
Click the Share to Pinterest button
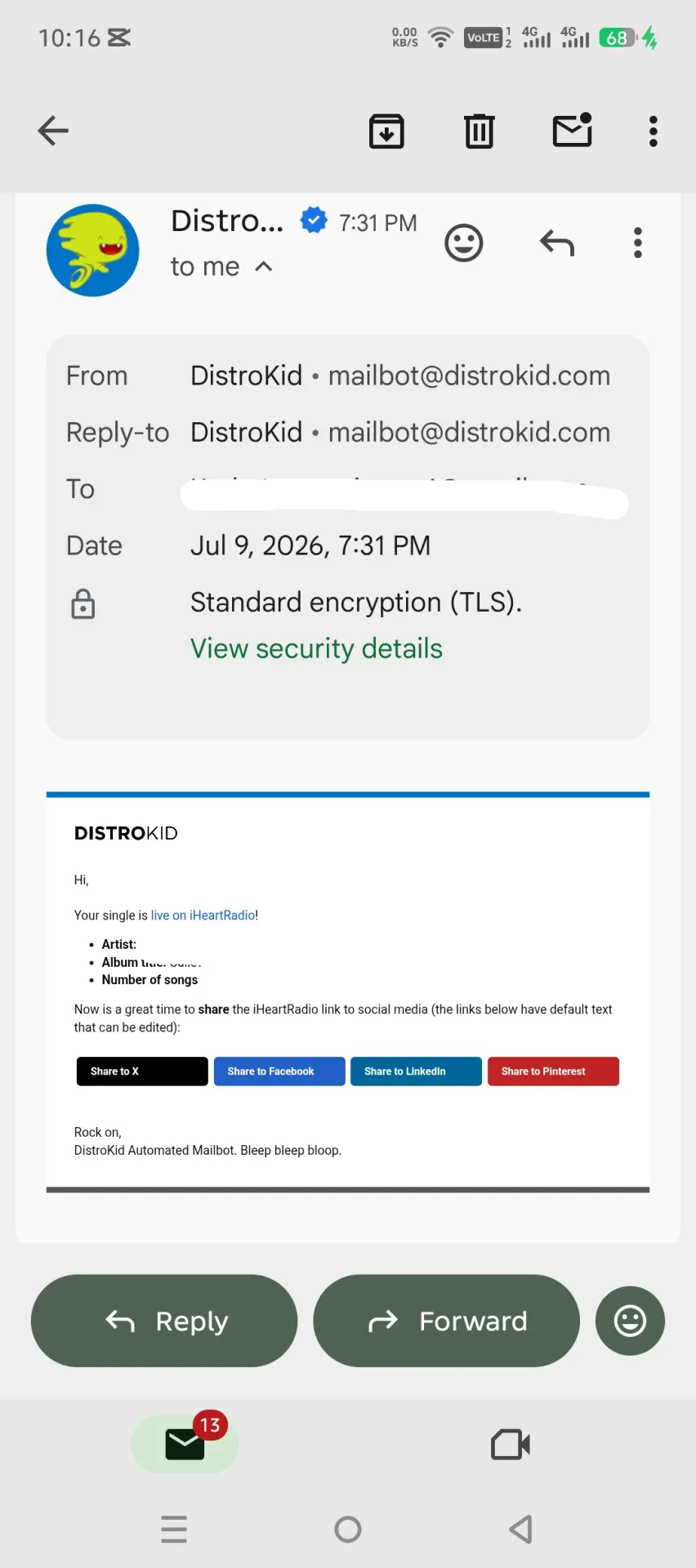point(553,1071)
